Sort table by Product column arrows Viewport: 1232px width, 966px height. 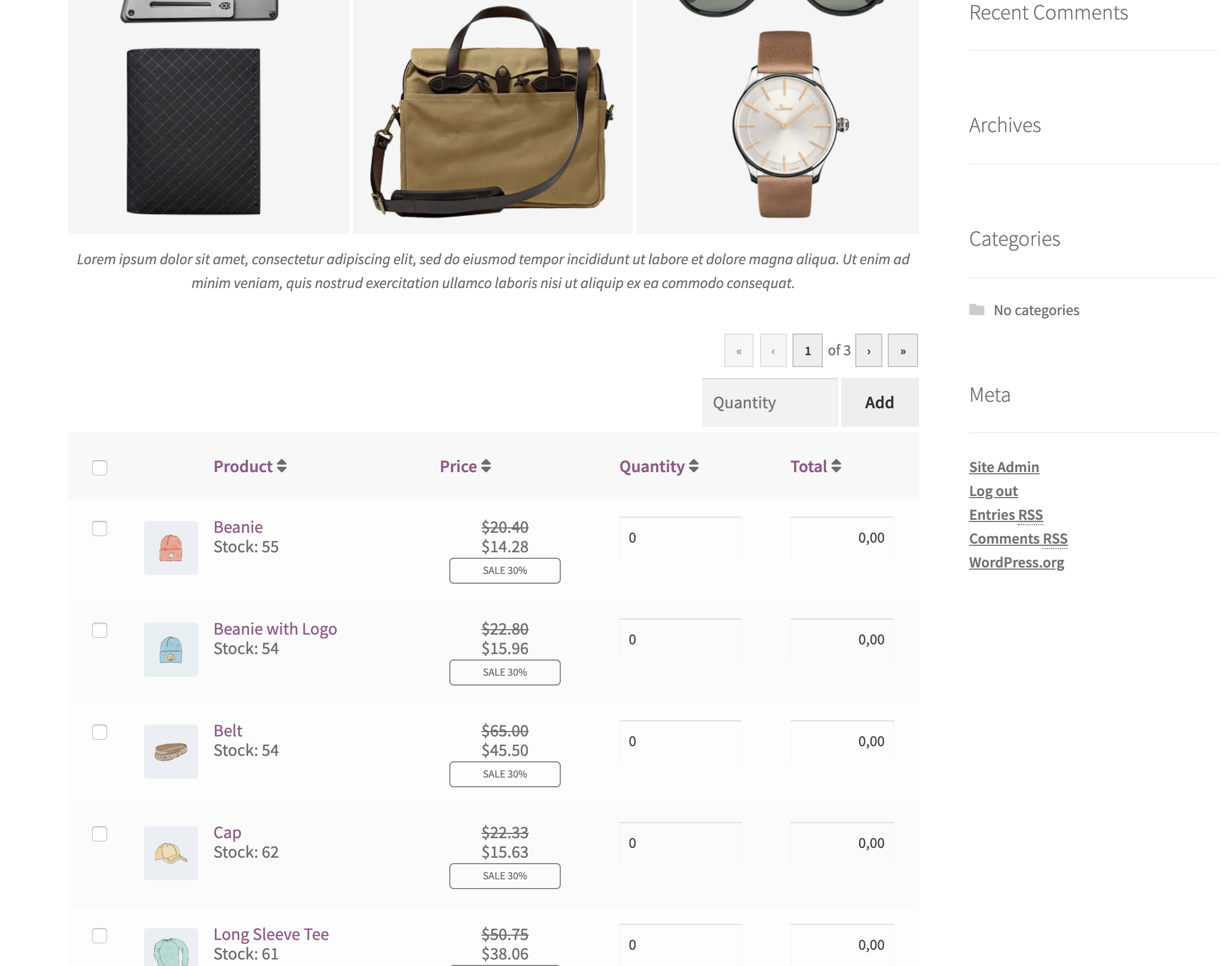click(281, 466)
